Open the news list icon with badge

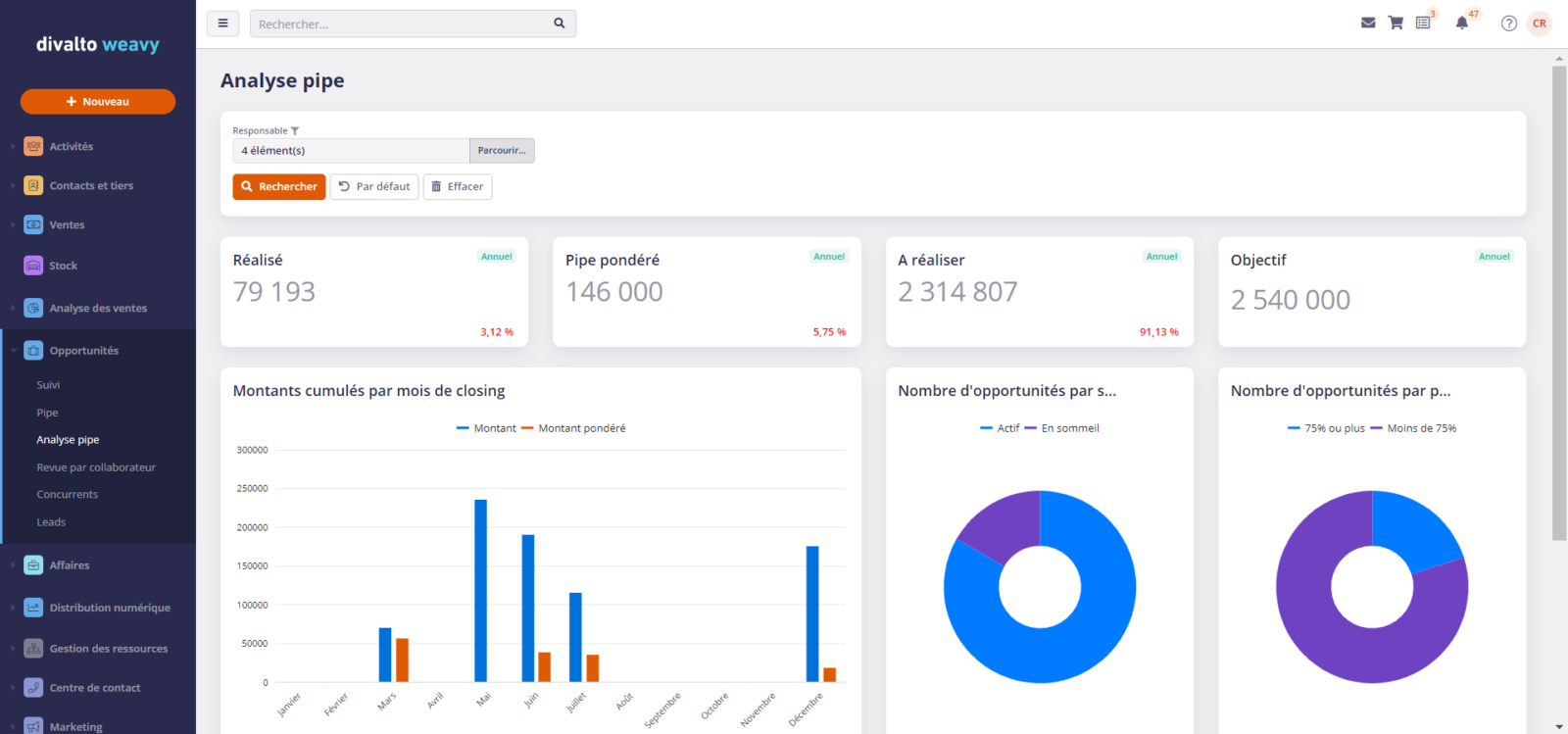1423,24
